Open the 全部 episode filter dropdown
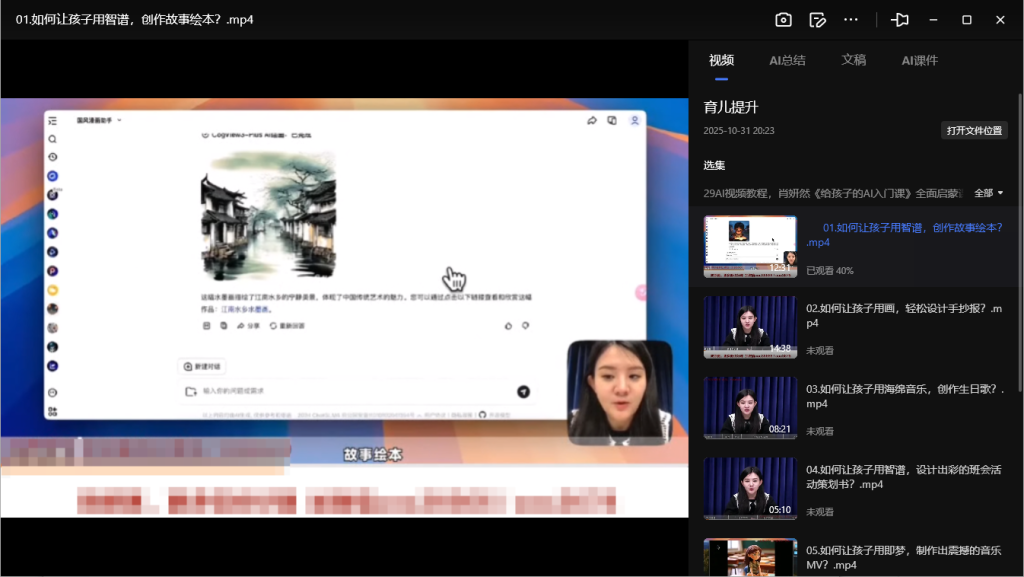1024x577 pixels. [989, 192]
